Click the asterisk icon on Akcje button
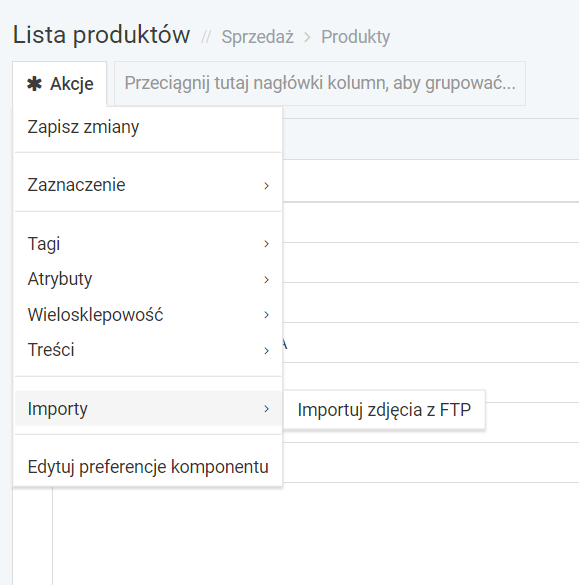The height and width of the screenshot is (585, 579). (x=34, y=84)
